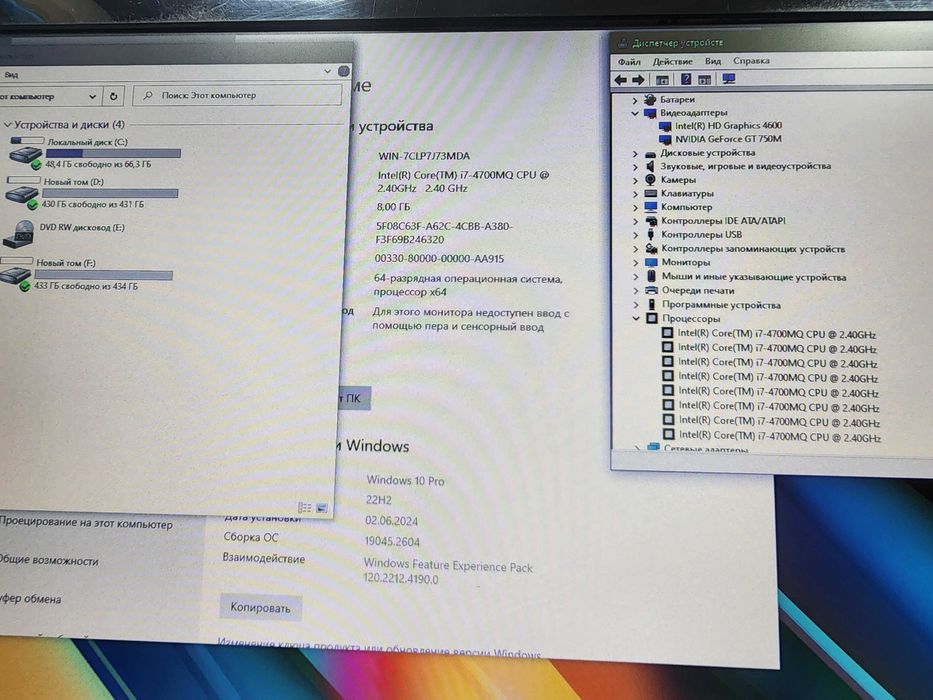The height and width of the screenshot is (700, 933).
Task: Open the Файл menu
Action: tap(629, 61)
